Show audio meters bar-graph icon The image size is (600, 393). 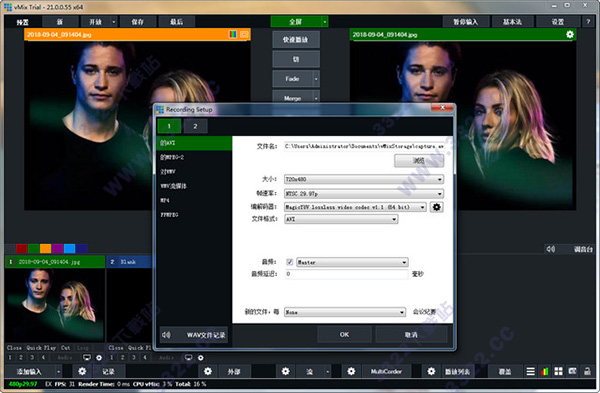tap(545, 371)
